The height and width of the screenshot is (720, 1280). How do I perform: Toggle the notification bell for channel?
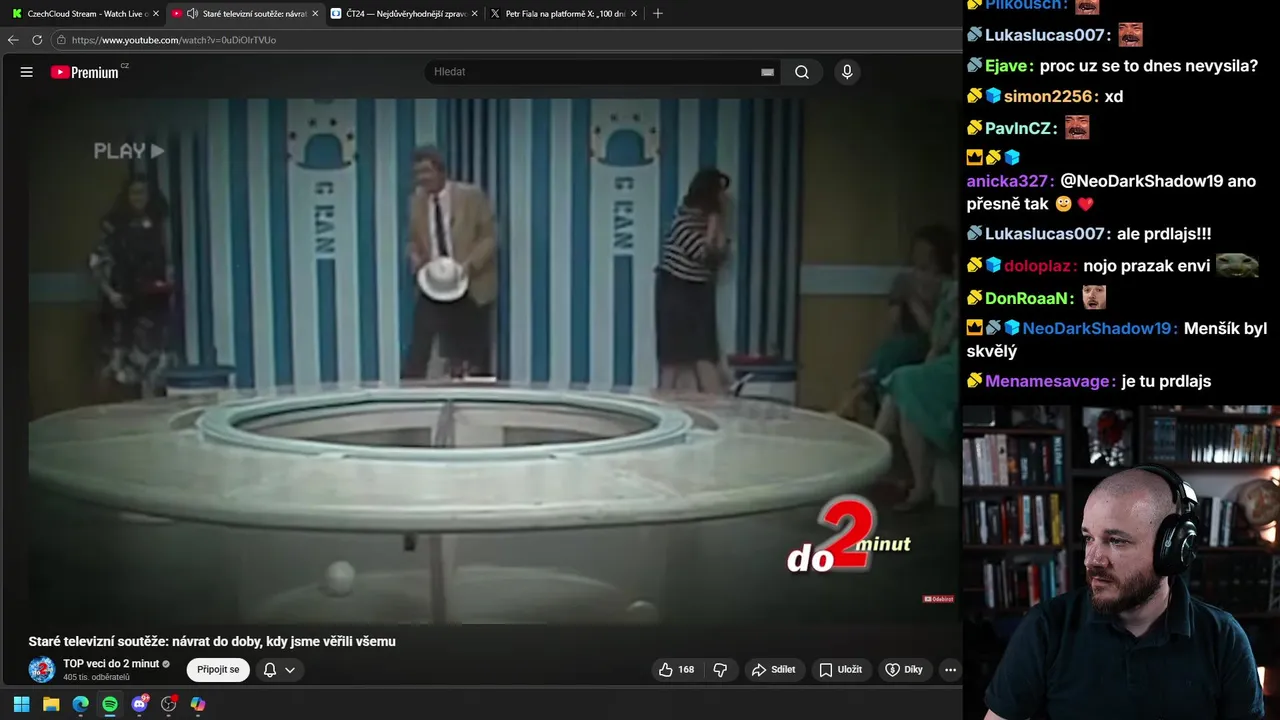269,670
